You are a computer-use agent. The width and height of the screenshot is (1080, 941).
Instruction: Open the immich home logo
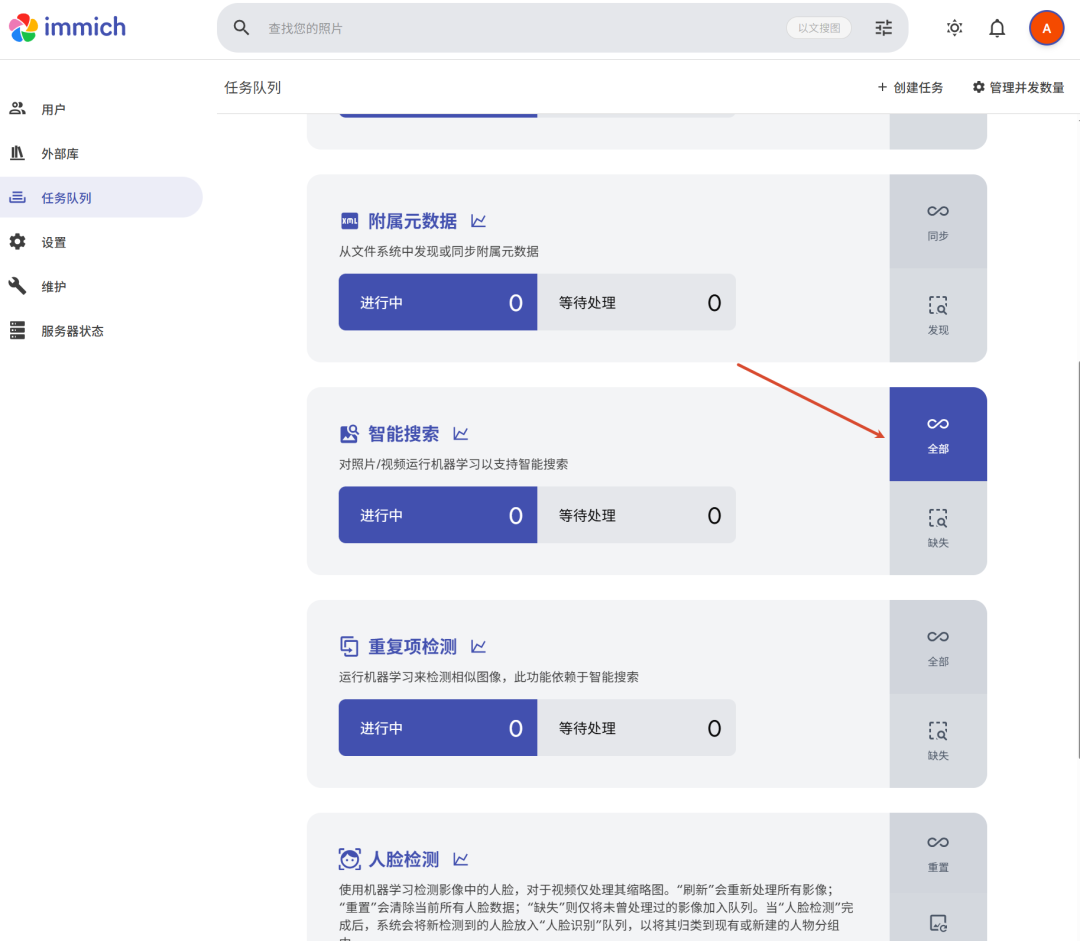point(68,28)
